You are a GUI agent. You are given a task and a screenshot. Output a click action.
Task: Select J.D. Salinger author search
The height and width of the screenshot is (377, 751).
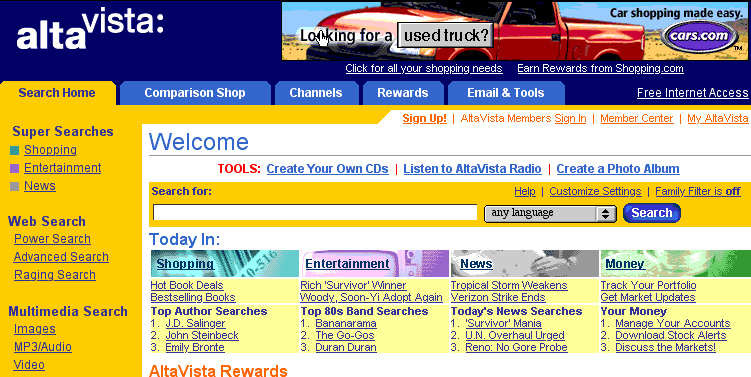(x=195, y=323)
